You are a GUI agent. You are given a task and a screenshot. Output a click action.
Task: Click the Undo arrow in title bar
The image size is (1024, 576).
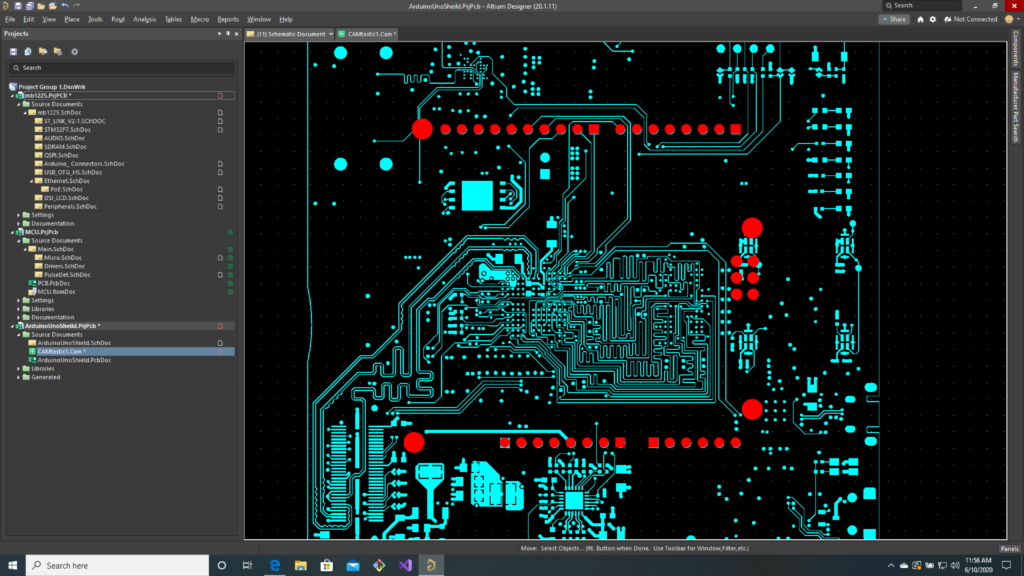65,6
